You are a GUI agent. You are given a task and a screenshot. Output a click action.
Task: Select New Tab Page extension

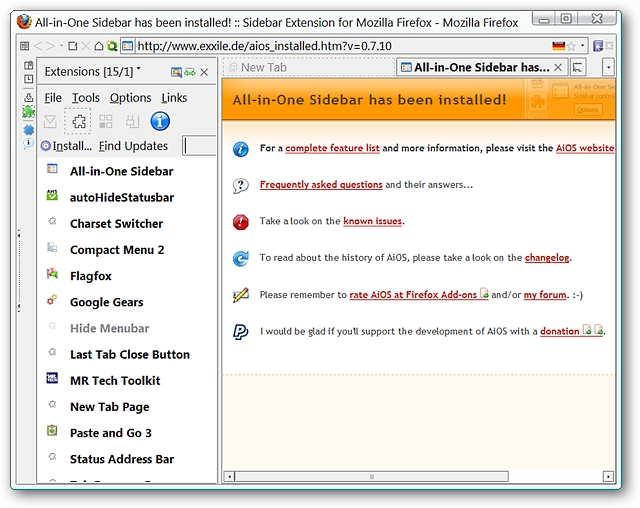[x=127, y=406]
